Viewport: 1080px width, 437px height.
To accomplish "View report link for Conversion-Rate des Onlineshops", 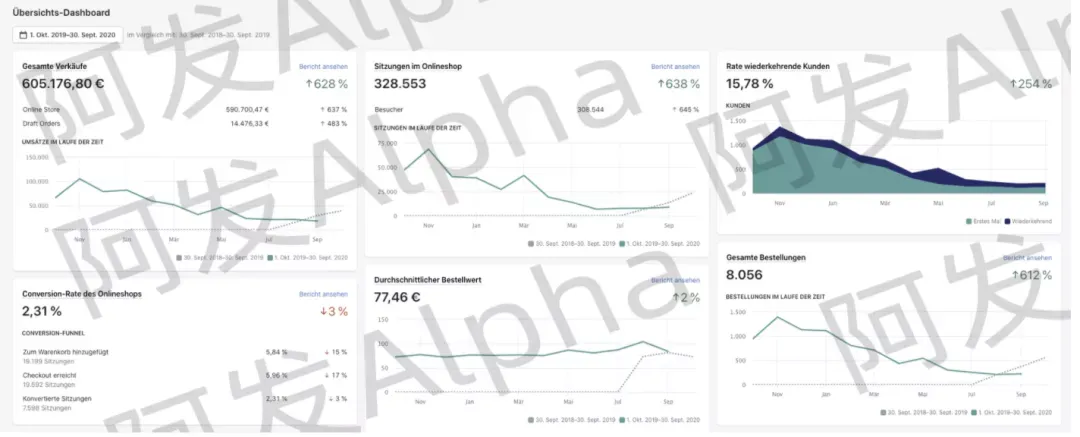I will [323, 294].
